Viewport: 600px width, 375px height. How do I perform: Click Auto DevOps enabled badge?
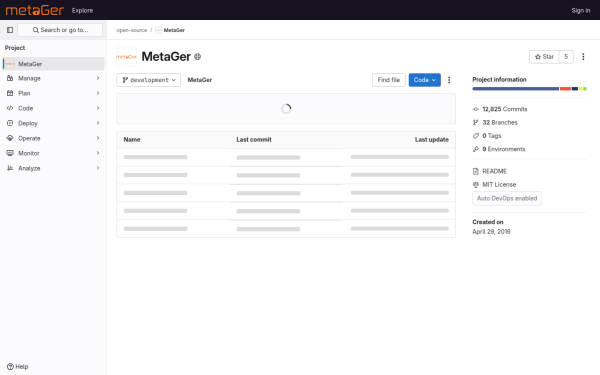507,198
